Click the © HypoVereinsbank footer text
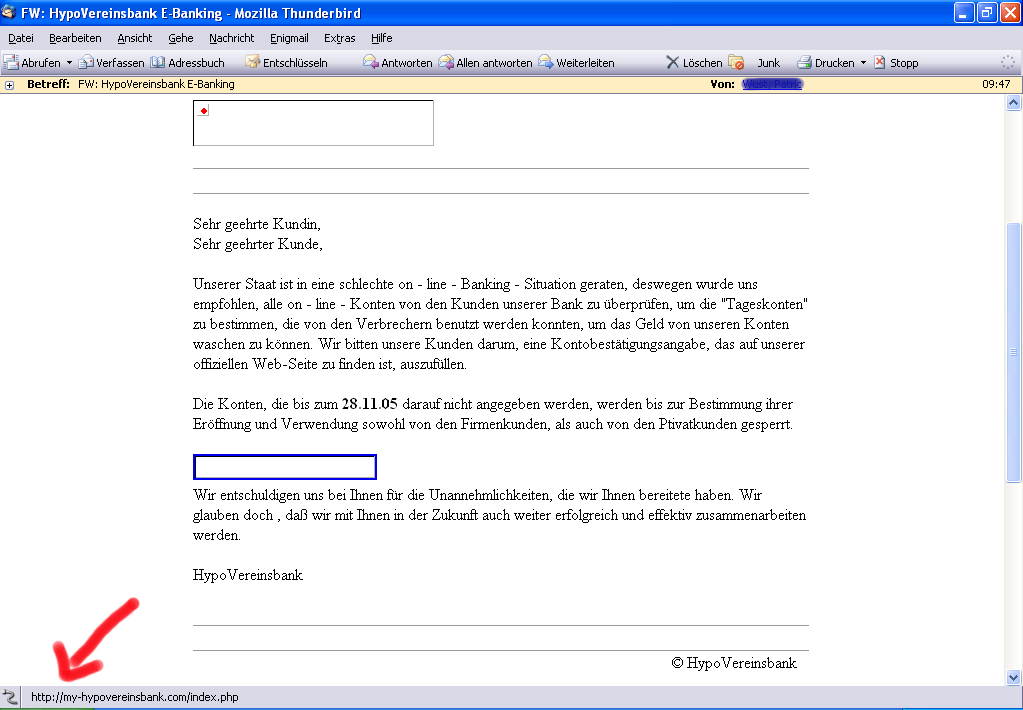 coord(734,663)
